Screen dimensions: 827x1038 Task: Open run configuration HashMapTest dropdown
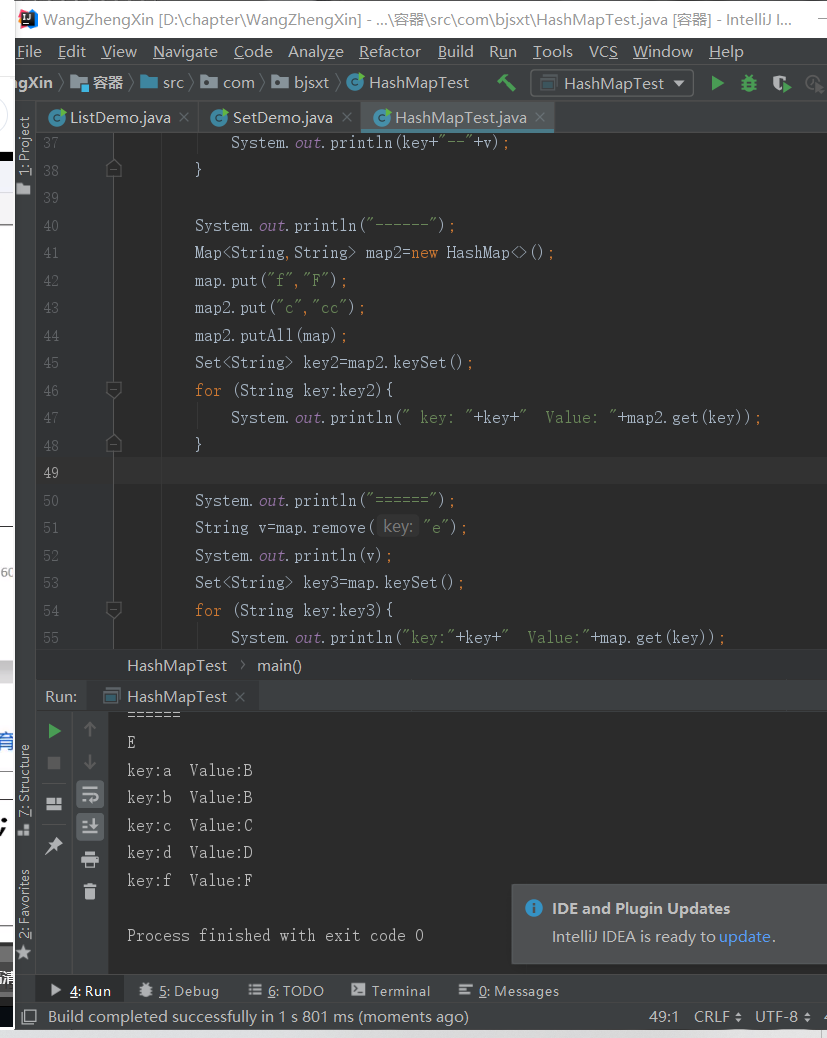612,83
